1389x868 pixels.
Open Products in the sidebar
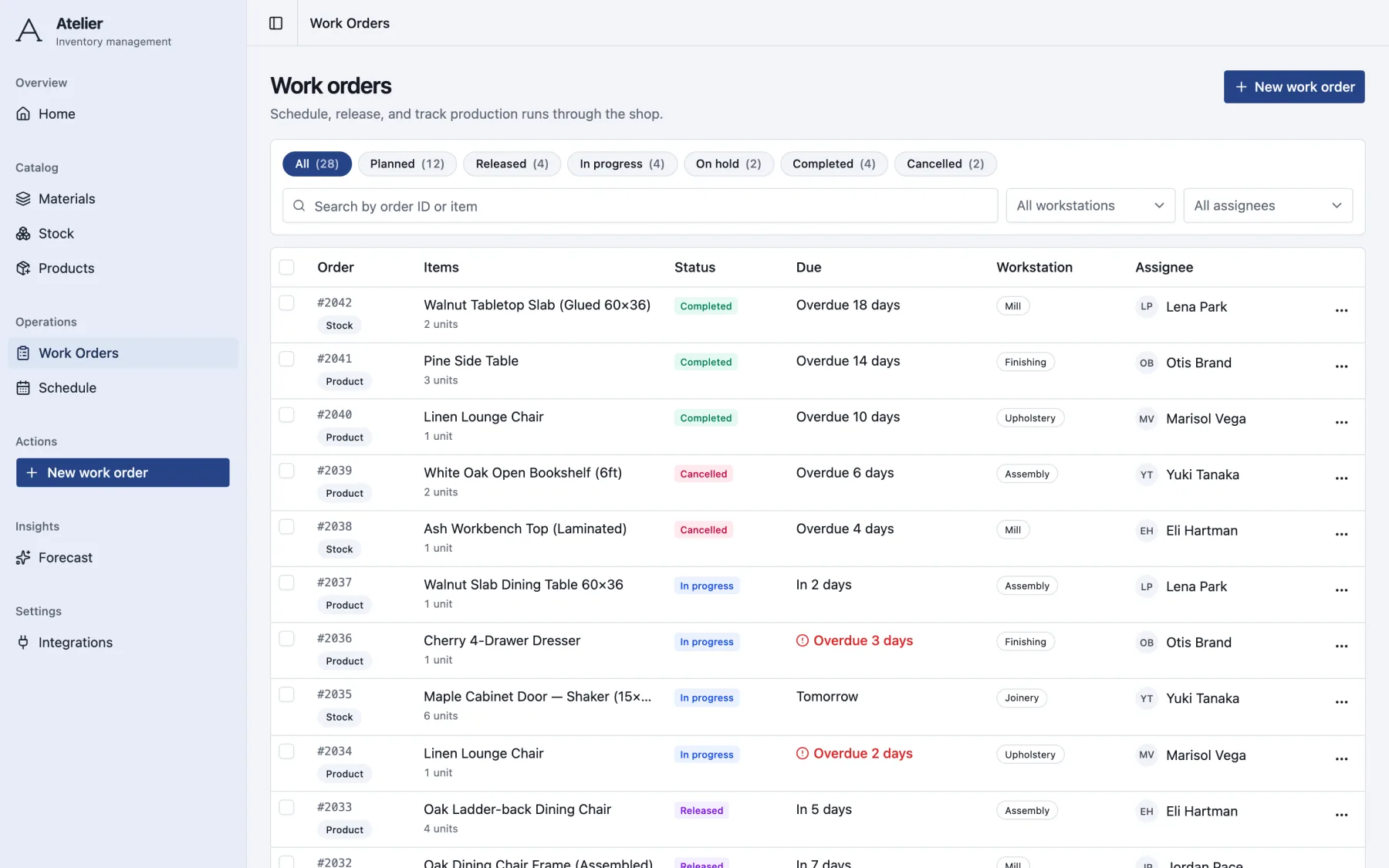(x=123, y=268)
